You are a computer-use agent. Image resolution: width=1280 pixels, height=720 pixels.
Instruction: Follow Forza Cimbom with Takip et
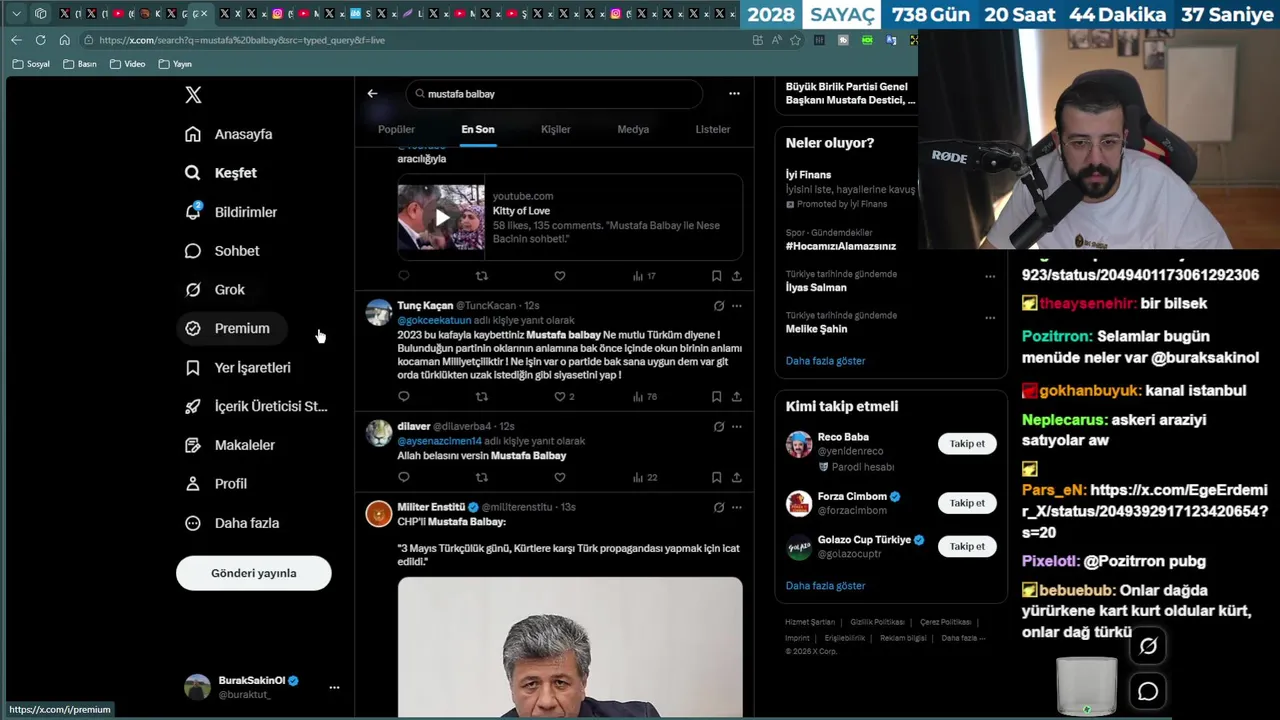coord(967,503)
